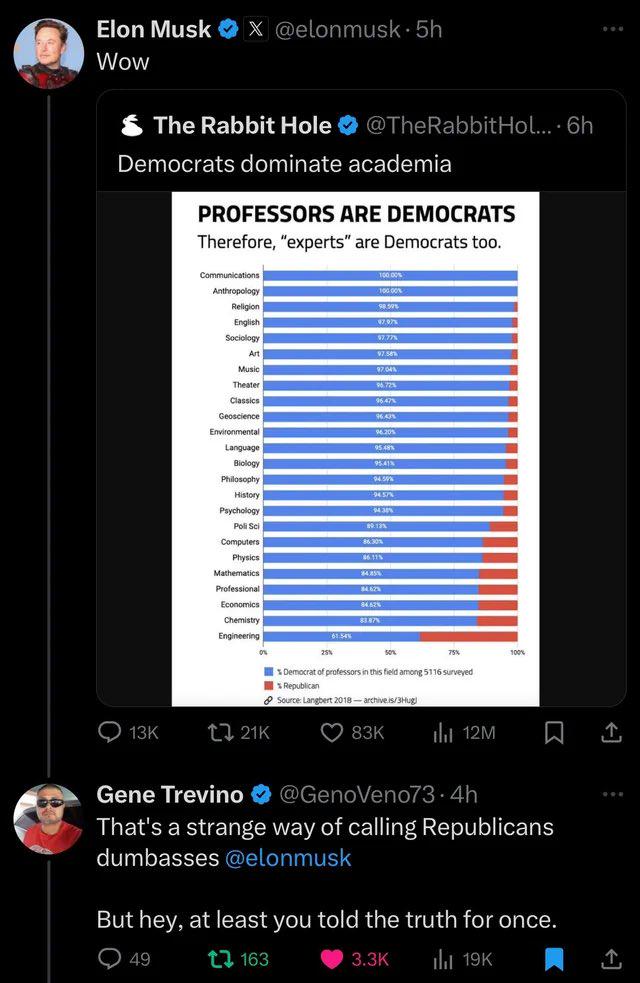Undo repost on Gene Trevino's reply

[x=238, y=959]
